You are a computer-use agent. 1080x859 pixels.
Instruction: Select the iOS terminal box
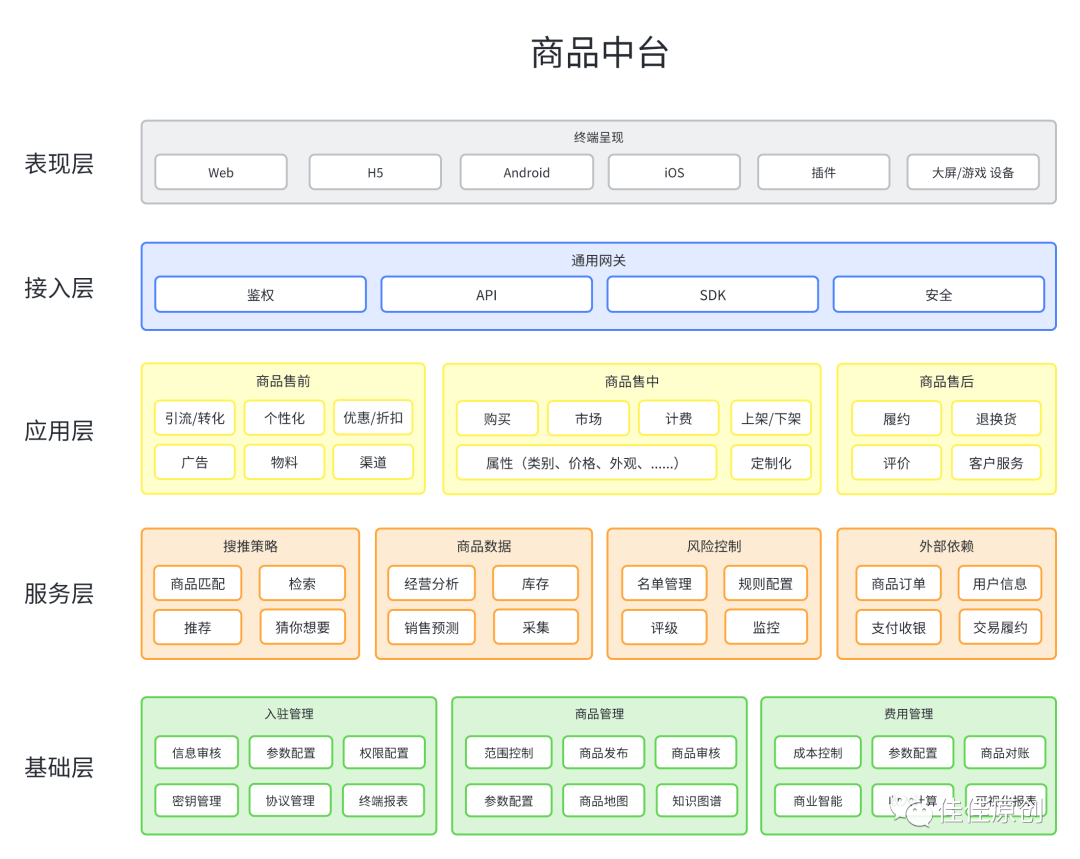pyautogui.click(x=674, y=172)
